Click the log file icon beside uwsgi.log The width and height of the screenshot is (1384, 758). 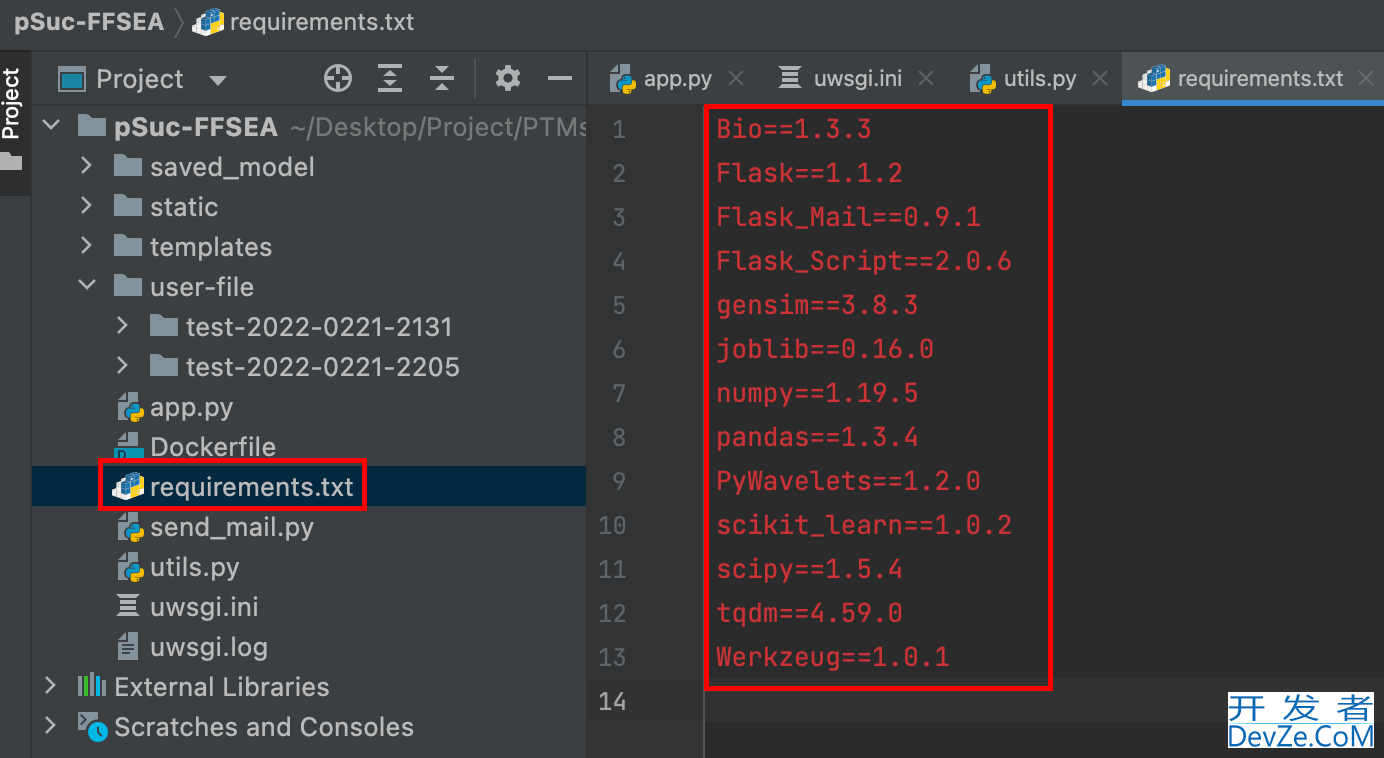click(x=129, y=646)
